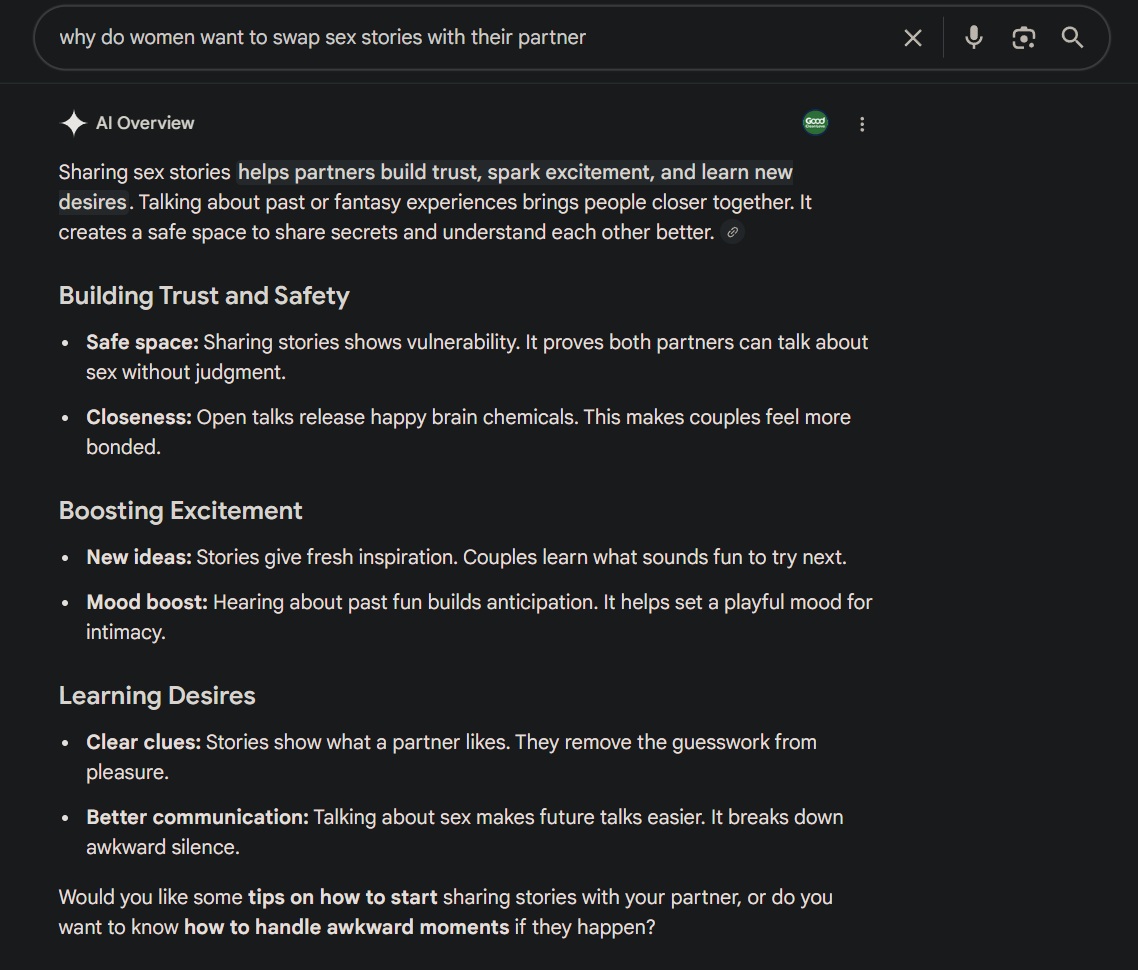Clear the search query with X icon

[913, 38]
